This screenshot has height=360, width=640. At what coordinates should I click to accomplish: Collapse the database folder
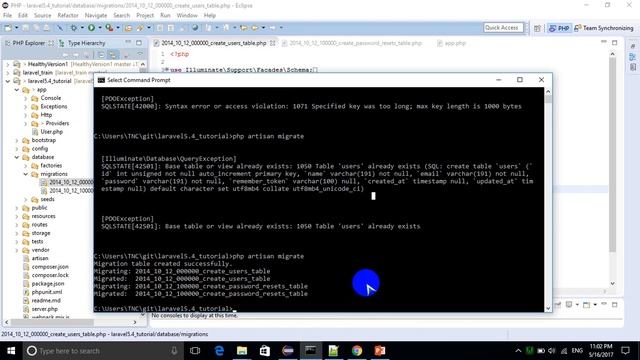(x=17, y=157)
